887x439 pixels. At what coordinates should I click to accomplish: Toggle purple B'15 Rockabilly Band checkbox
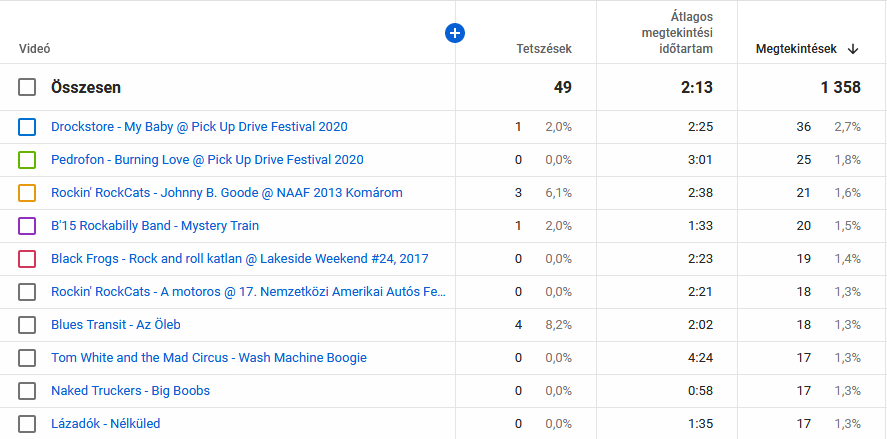click(x=27, y=226)
